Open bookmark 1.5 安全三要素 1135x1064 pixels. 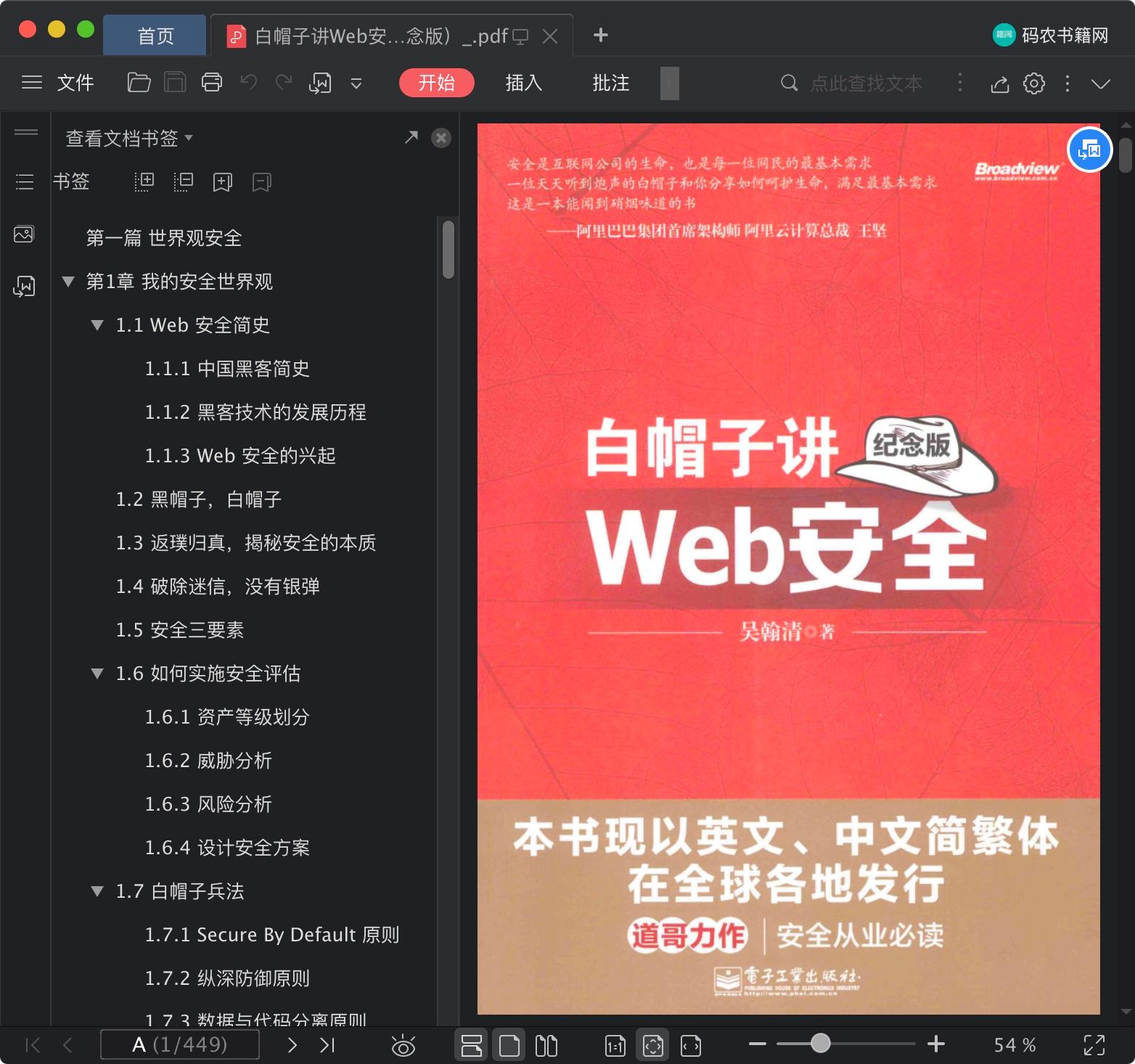click(x=180, y=630)
